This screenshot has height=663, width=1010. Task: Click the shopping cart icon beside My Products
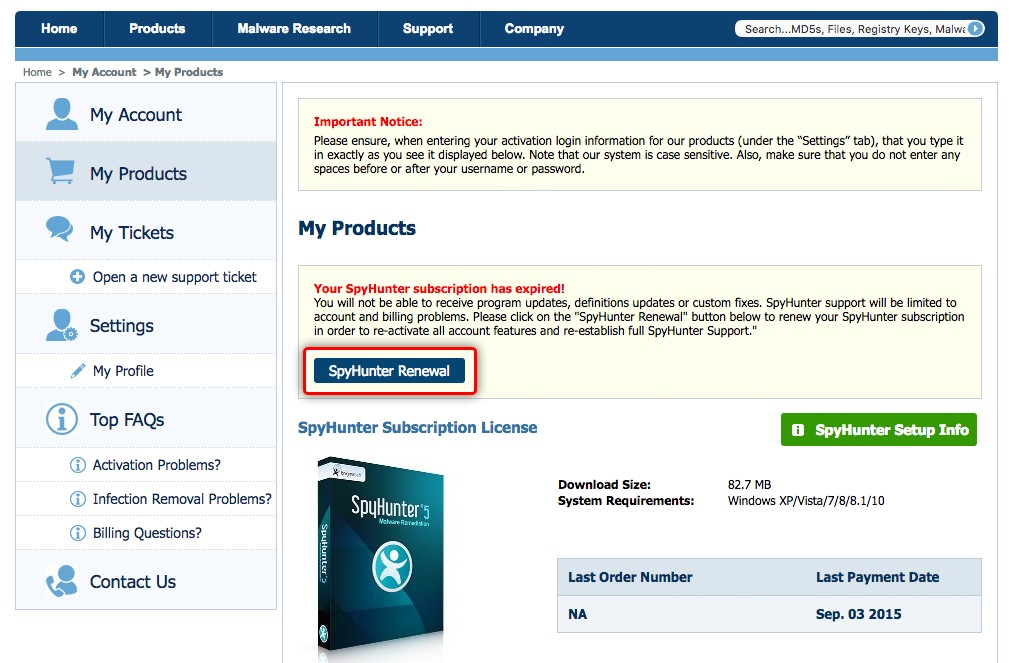click(61, 172)
